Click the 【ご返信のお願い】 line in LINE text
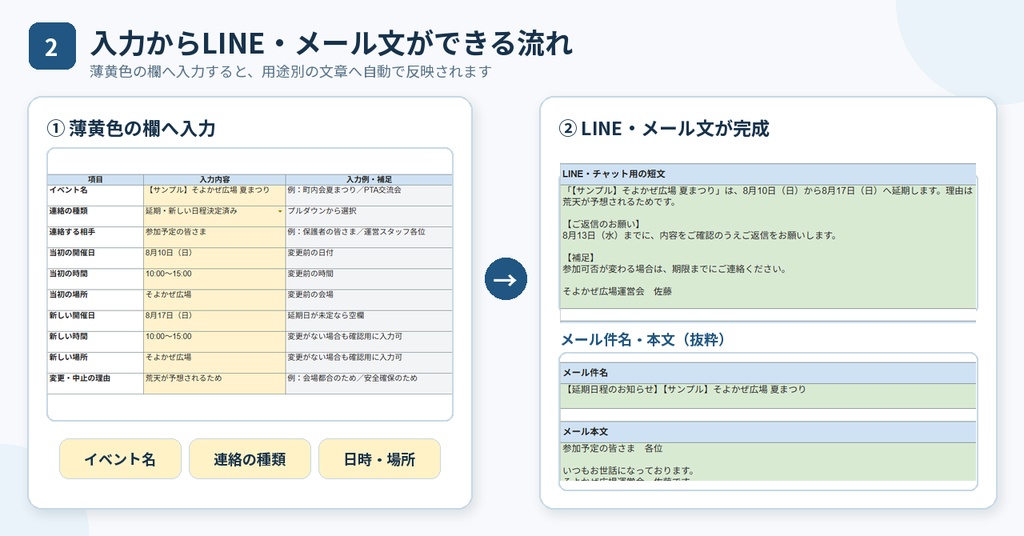Image resolution: width=1024 pixels, height=536 pixels. pos(601,224)
